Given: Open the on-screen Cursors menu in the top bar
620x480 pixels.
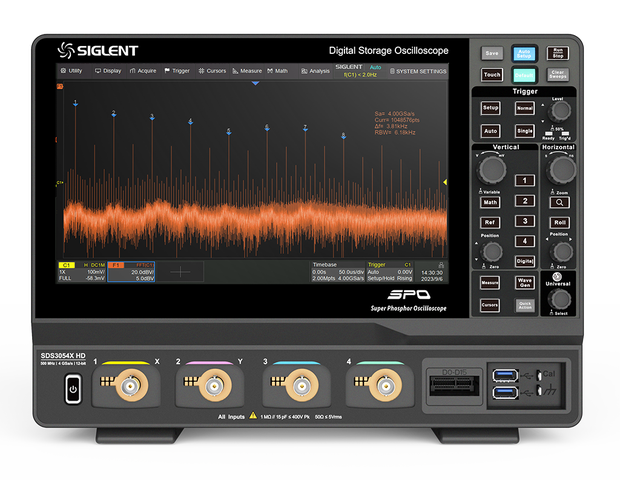Looking at the screenshot, I should [212, 71].
